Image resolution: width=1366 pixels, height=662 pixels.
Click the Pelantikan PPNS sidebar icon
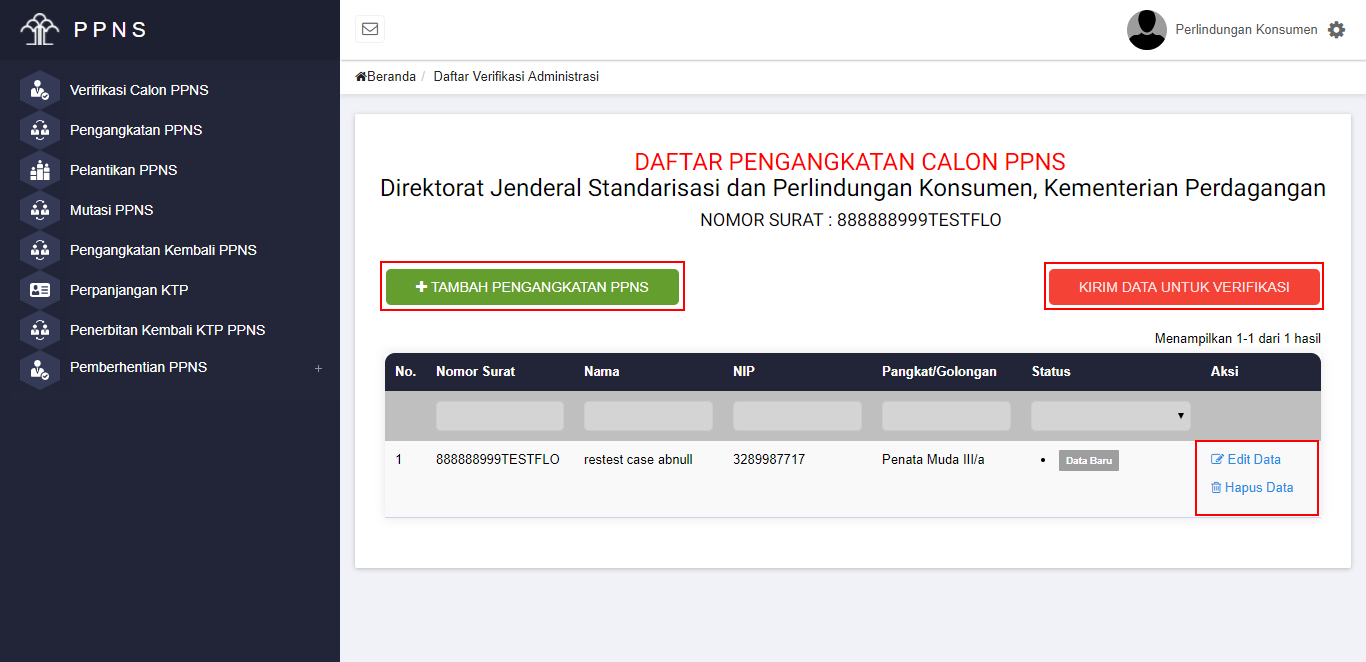40,170
